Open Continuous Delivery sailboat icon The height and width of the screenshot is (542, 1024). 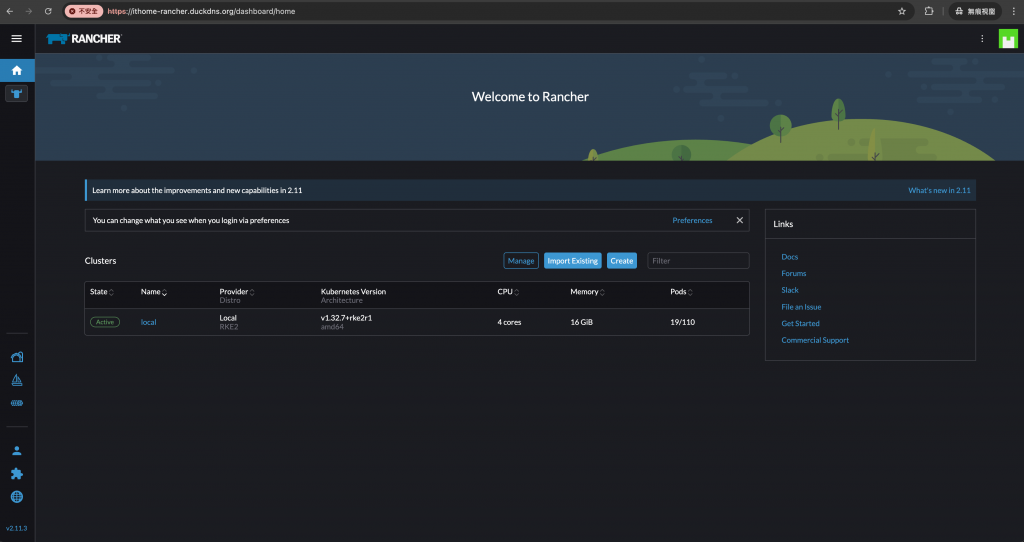(x=17, y=380)
